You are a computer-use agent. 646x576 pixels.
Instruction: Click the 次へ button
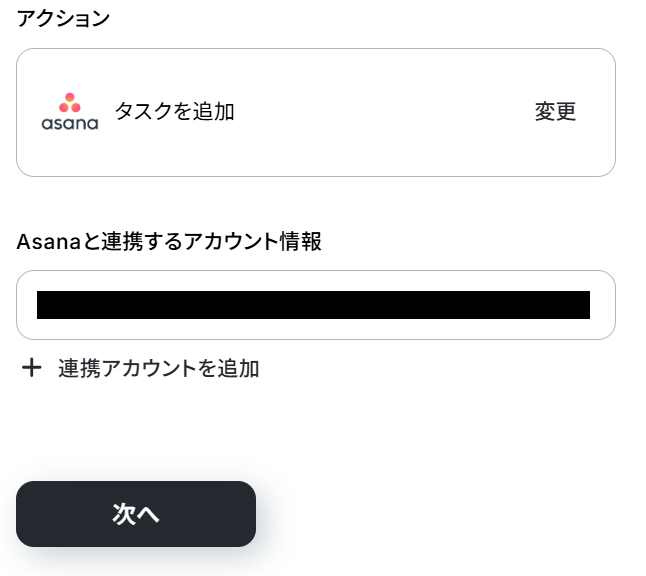(x=136, y=514)
